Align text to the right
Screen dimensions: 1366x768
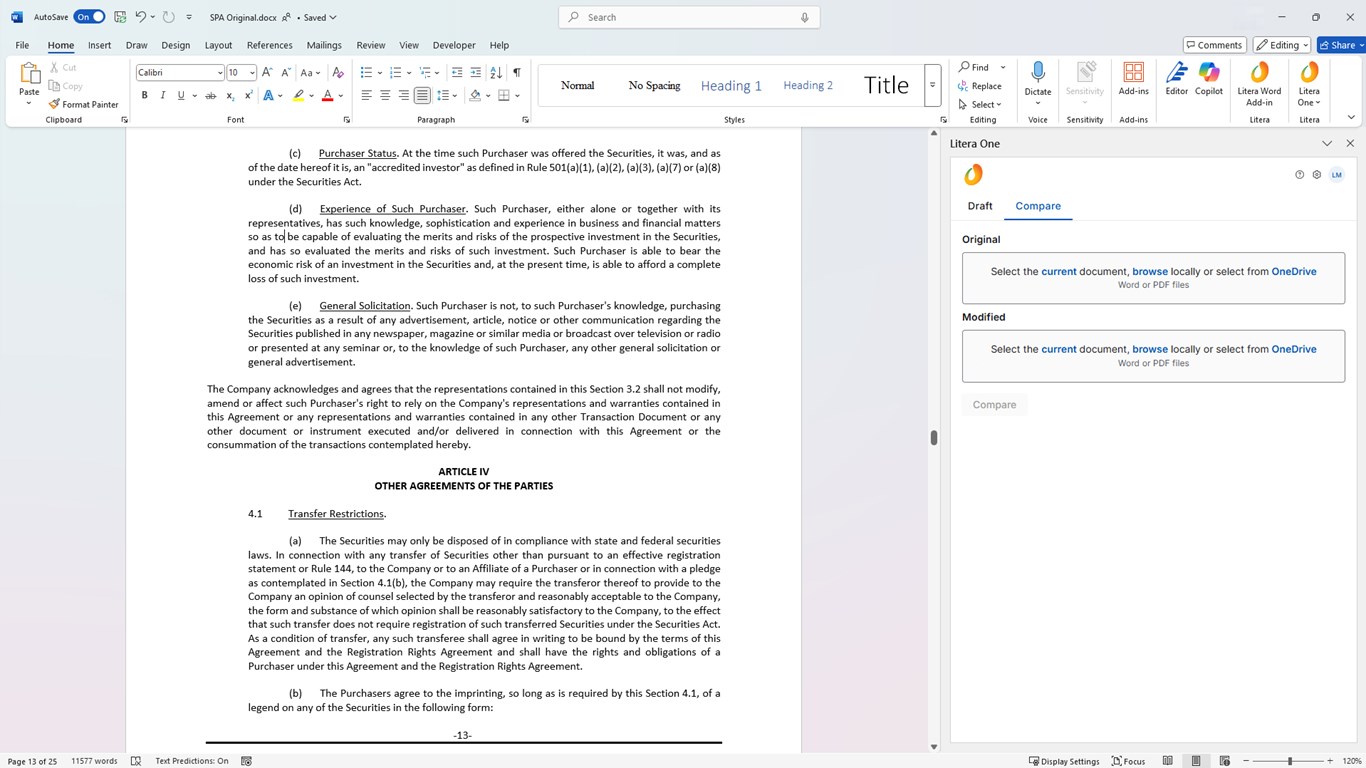tap(404, 96)
